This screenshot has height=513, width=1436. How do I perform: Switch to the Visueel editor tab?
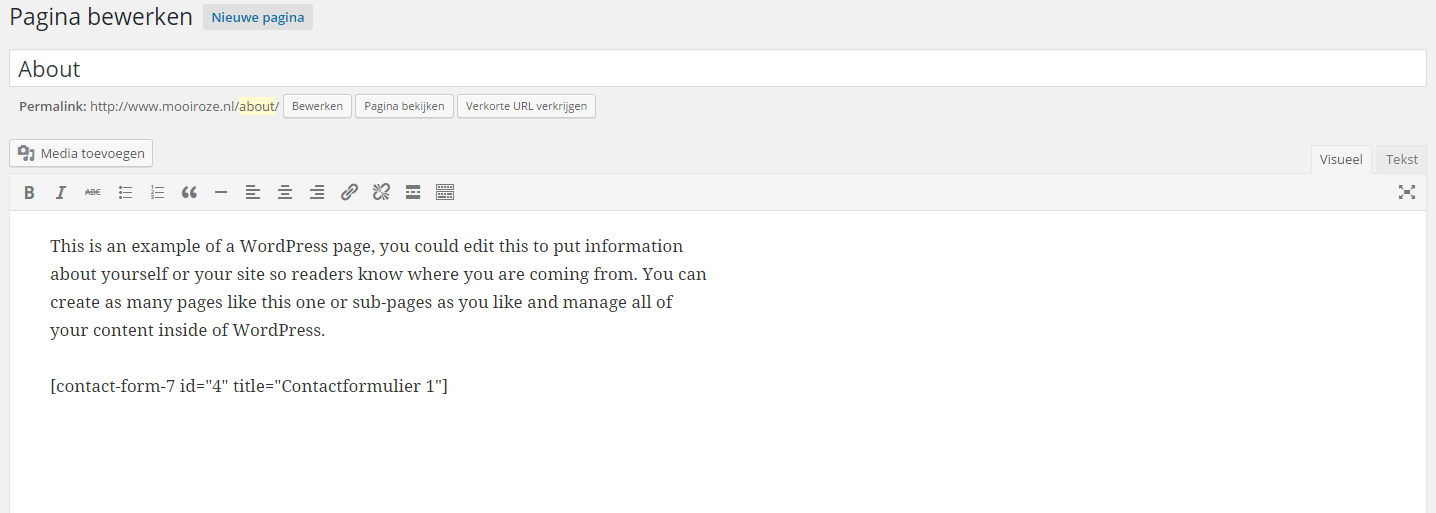click(1341, 160)
